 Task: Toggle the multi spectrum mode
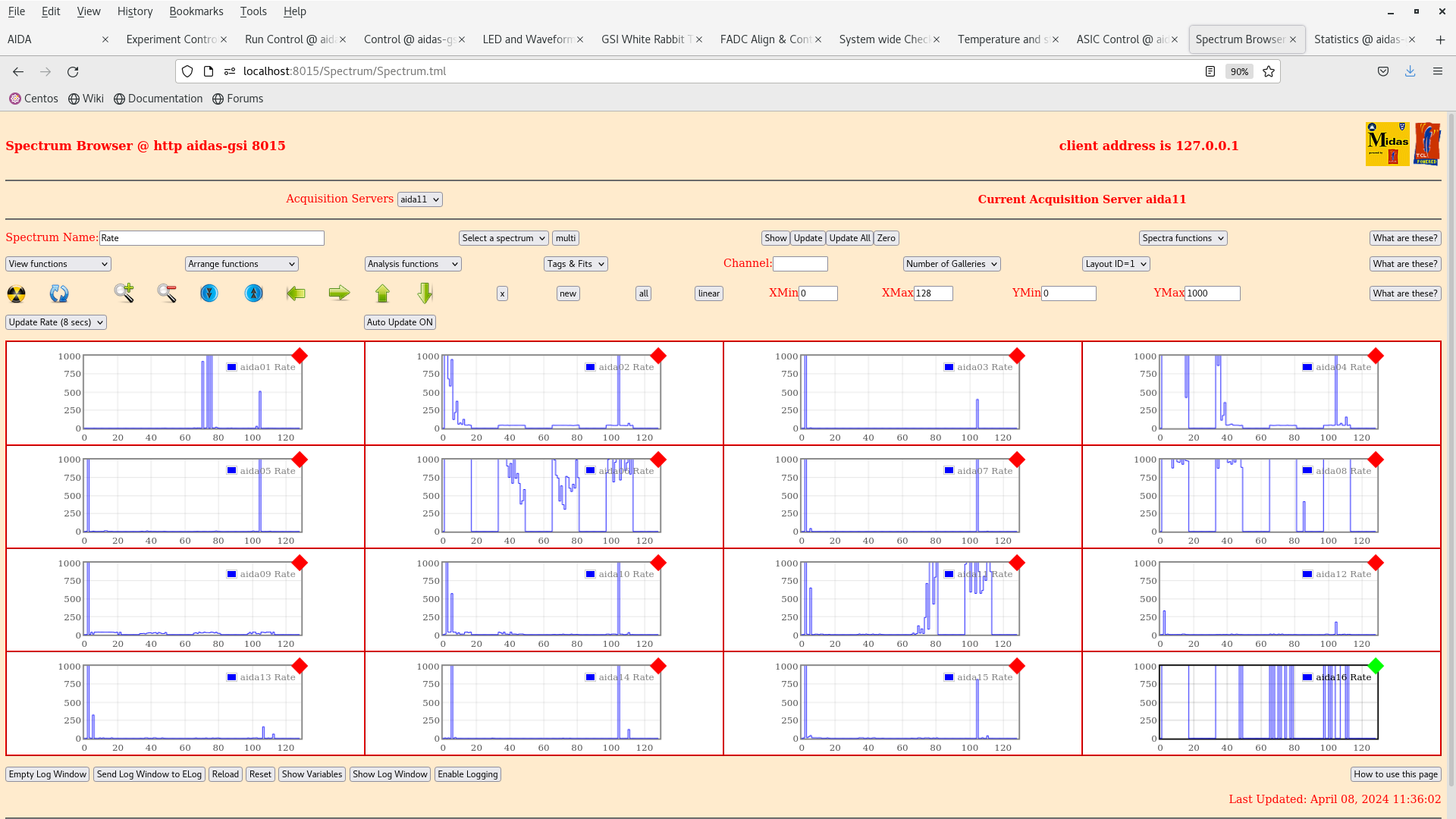pyautogui.click(x=565, y=237)
